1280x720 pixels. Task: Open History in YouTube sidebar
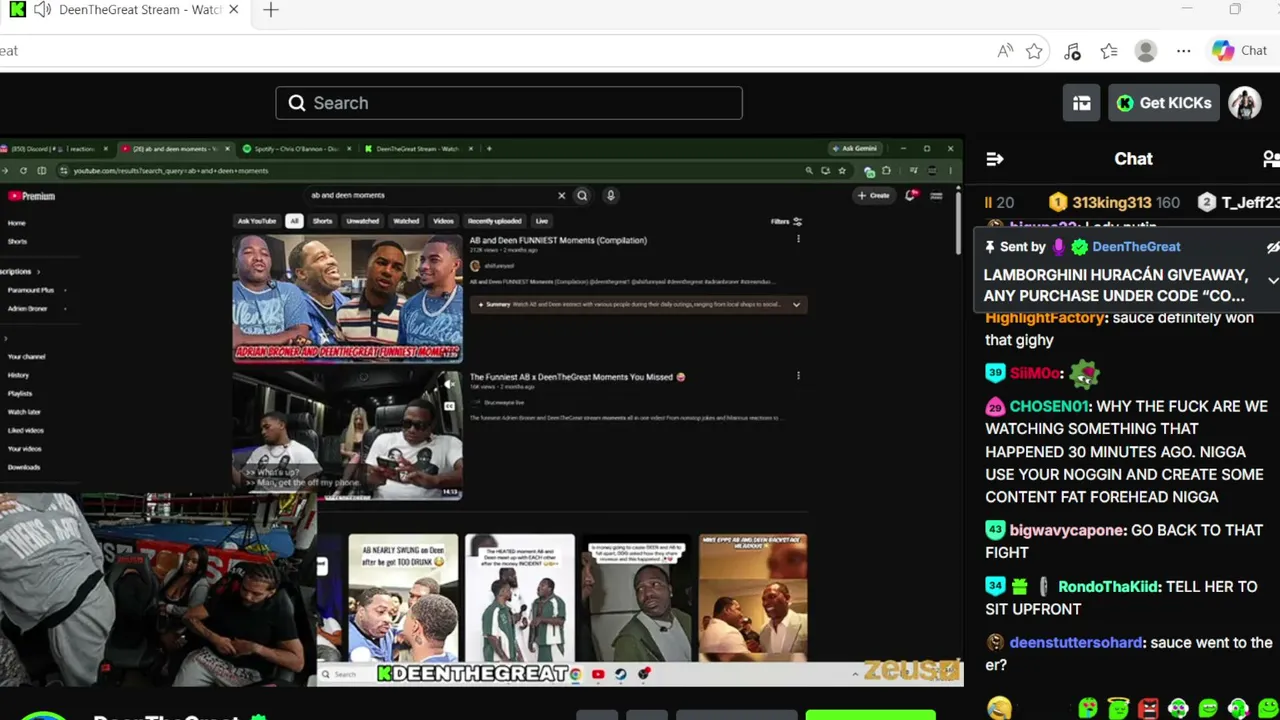point(19,375)
